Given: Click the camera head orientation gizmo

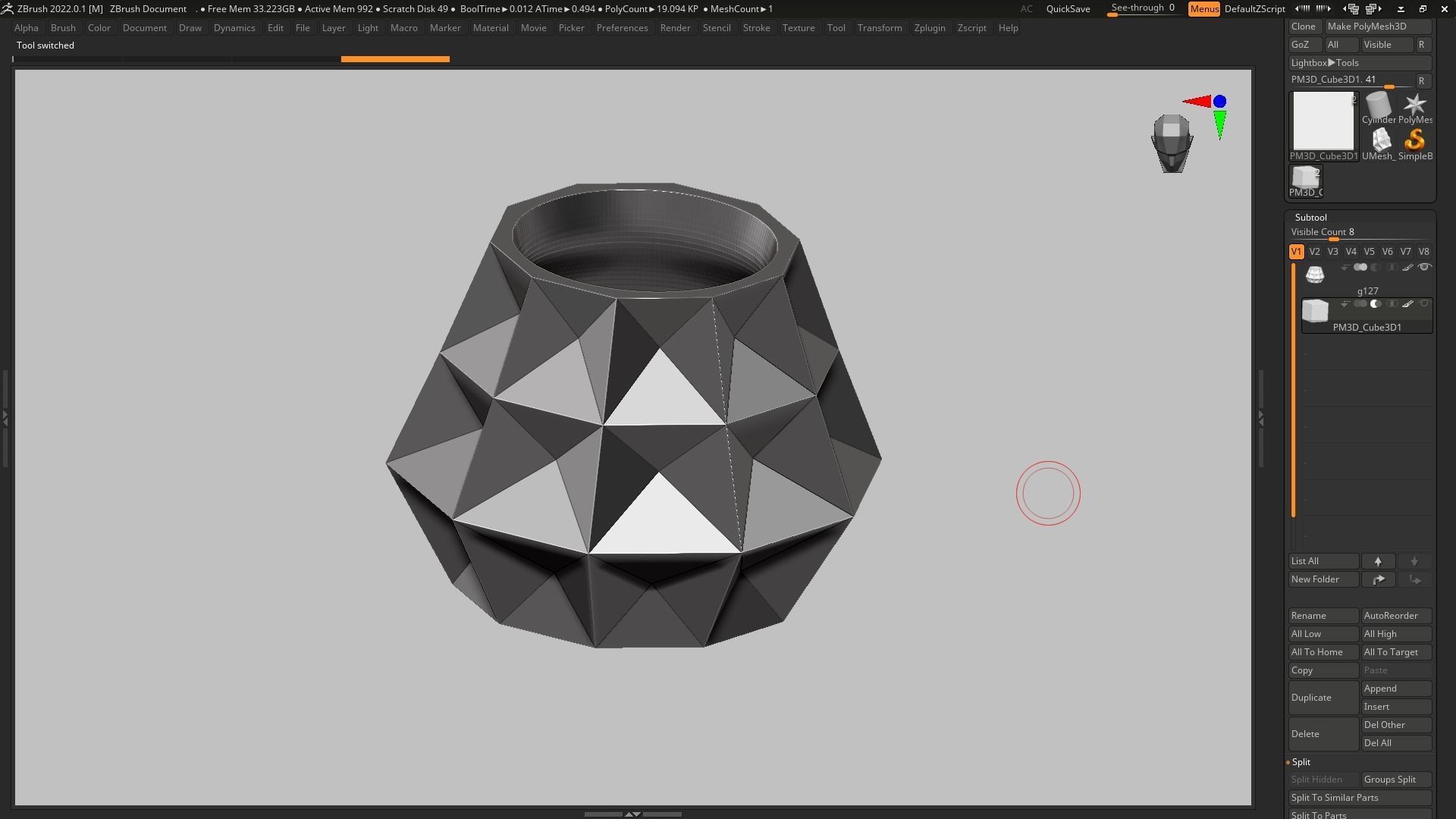Looking at the screenshot, I should (1172, 143).
